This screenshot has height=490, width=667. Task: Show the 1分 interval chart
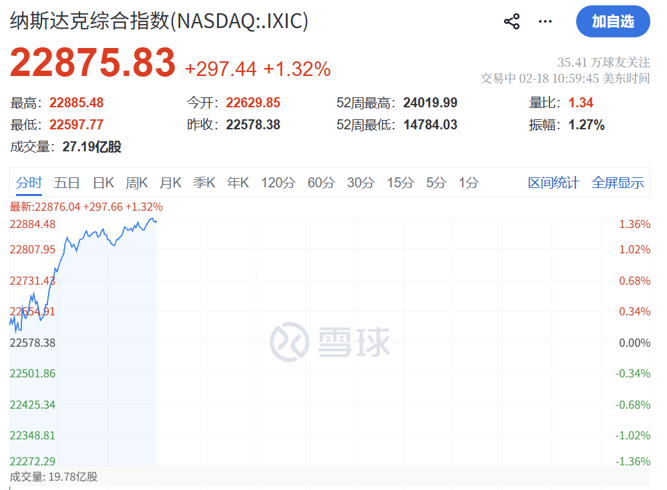[x=468, y=182]
